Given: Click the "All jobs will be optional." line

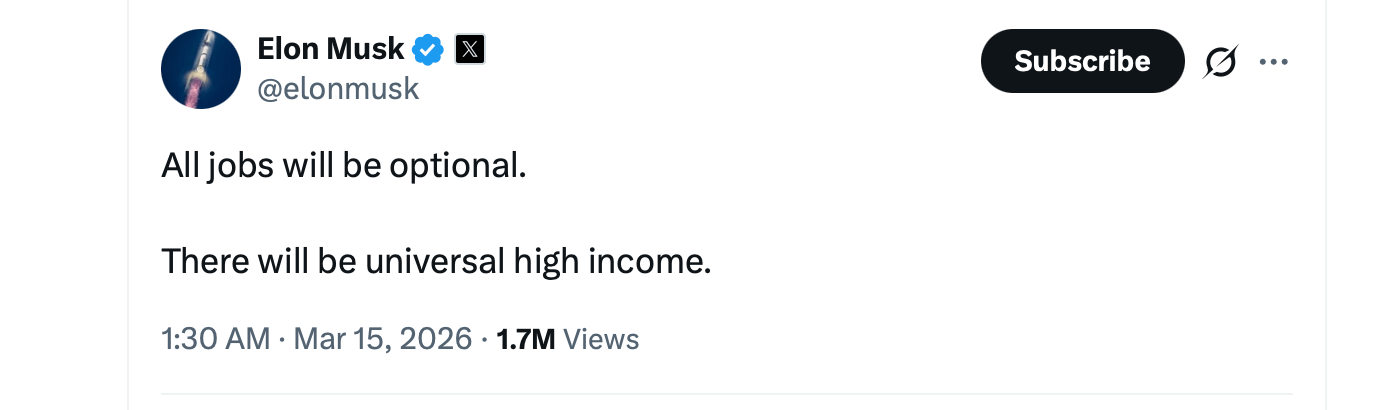Looking at the screenshot, I should click(x=343, y=165).
